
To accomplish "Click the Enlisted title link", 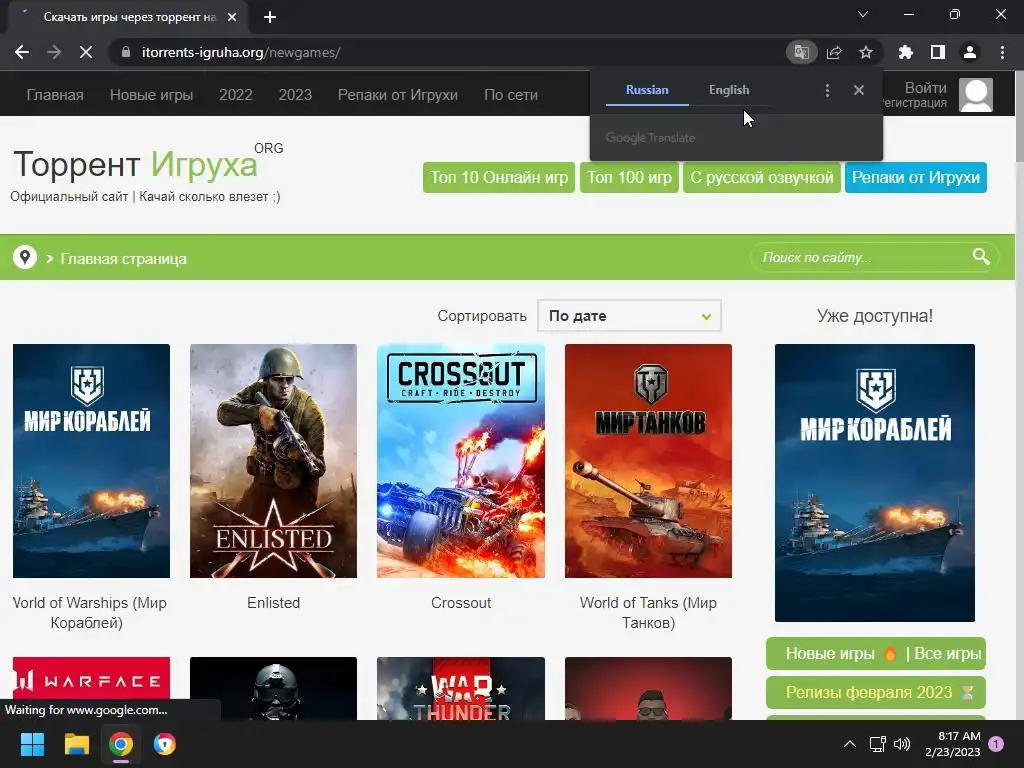I will pos(274,603).
